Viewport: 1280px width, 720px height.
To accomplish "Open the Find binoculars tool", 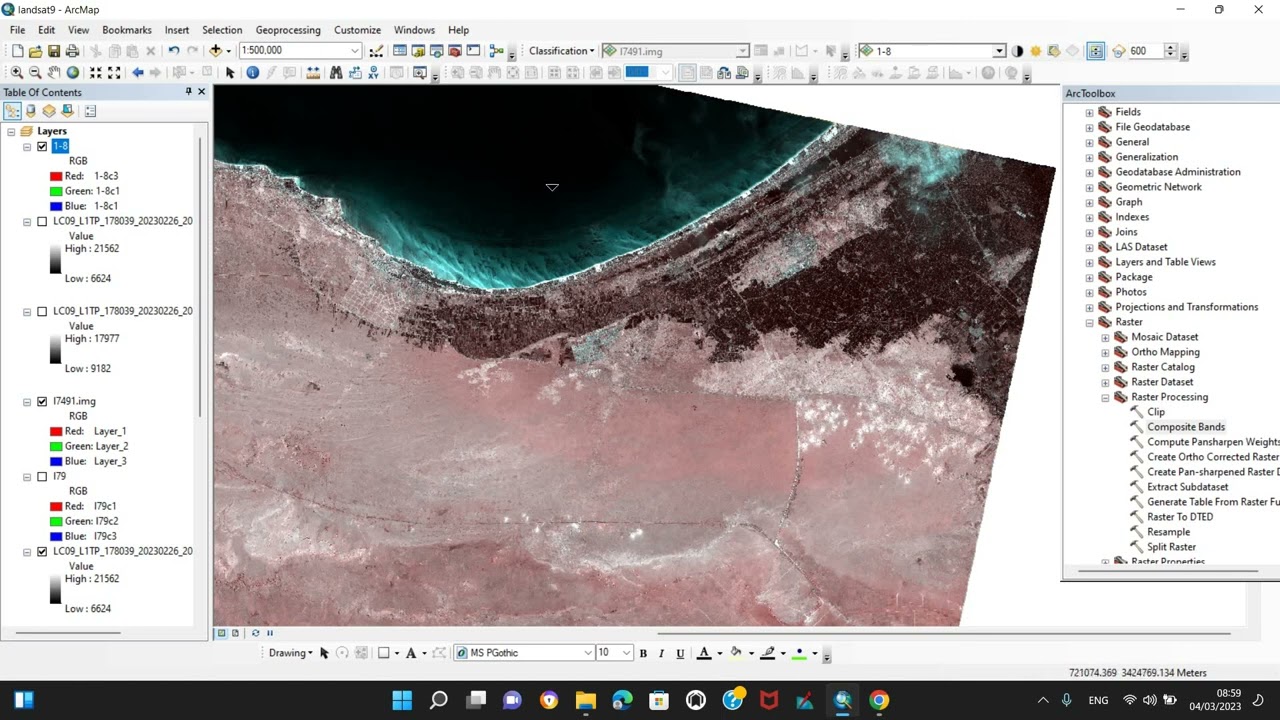I will coord(336,73).
